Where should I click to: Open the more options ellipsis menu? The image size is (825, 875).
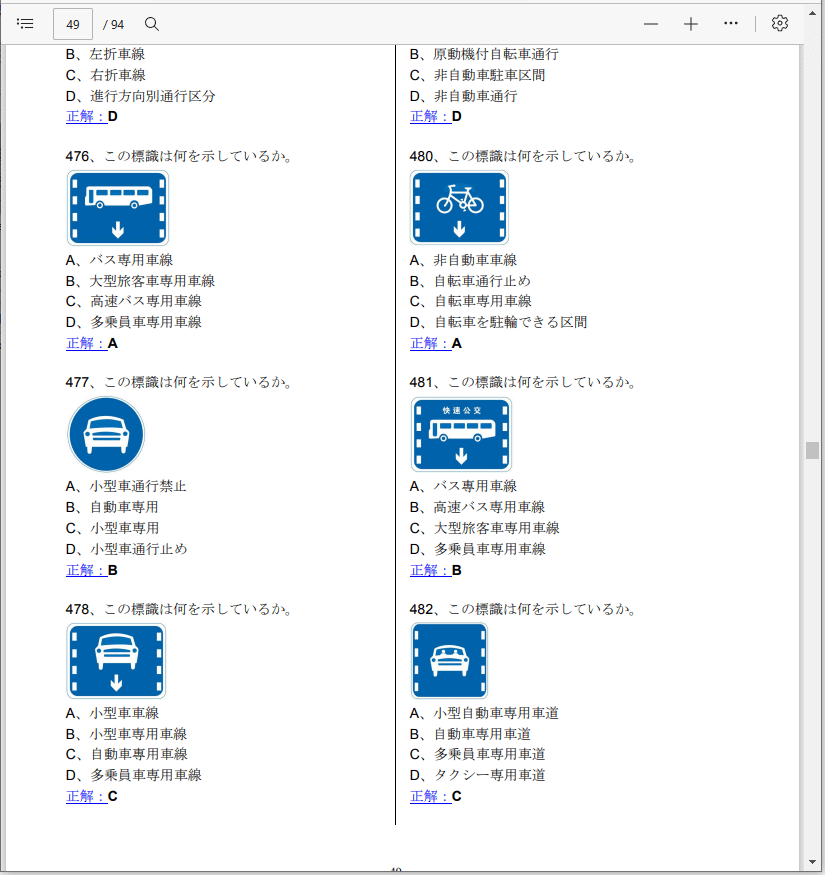click(x=731, y=24)
